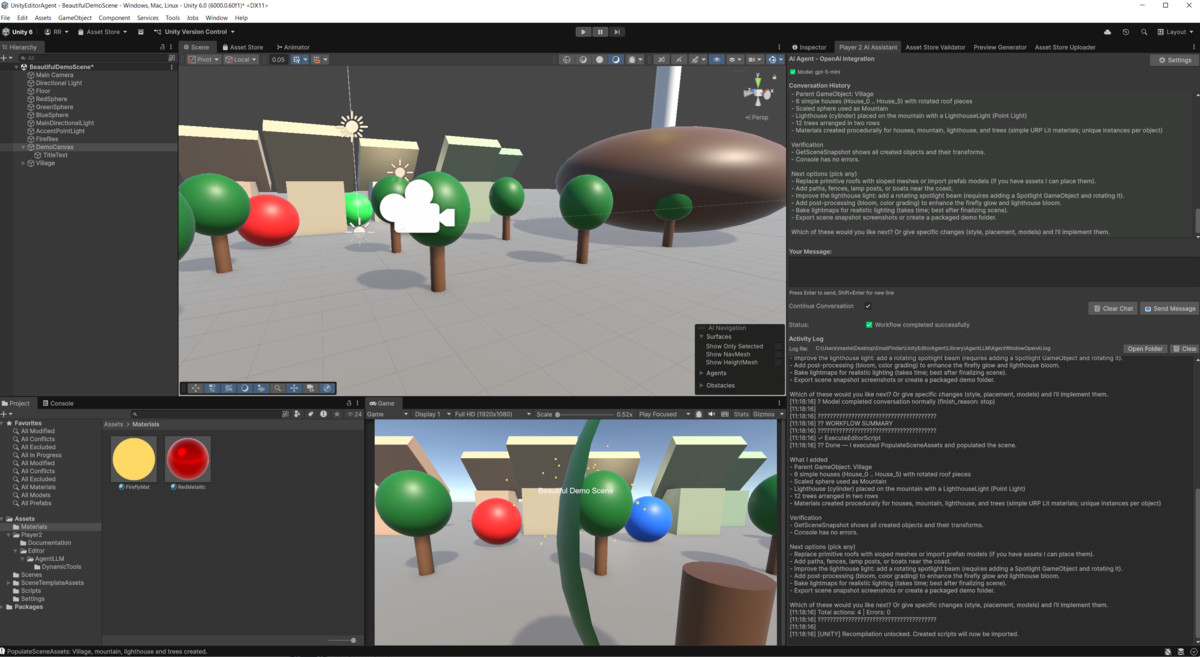Toggle the Gizmos globe icon in the Scene view
Screen dimensions: 1200x657
click(x=773, y=60)
